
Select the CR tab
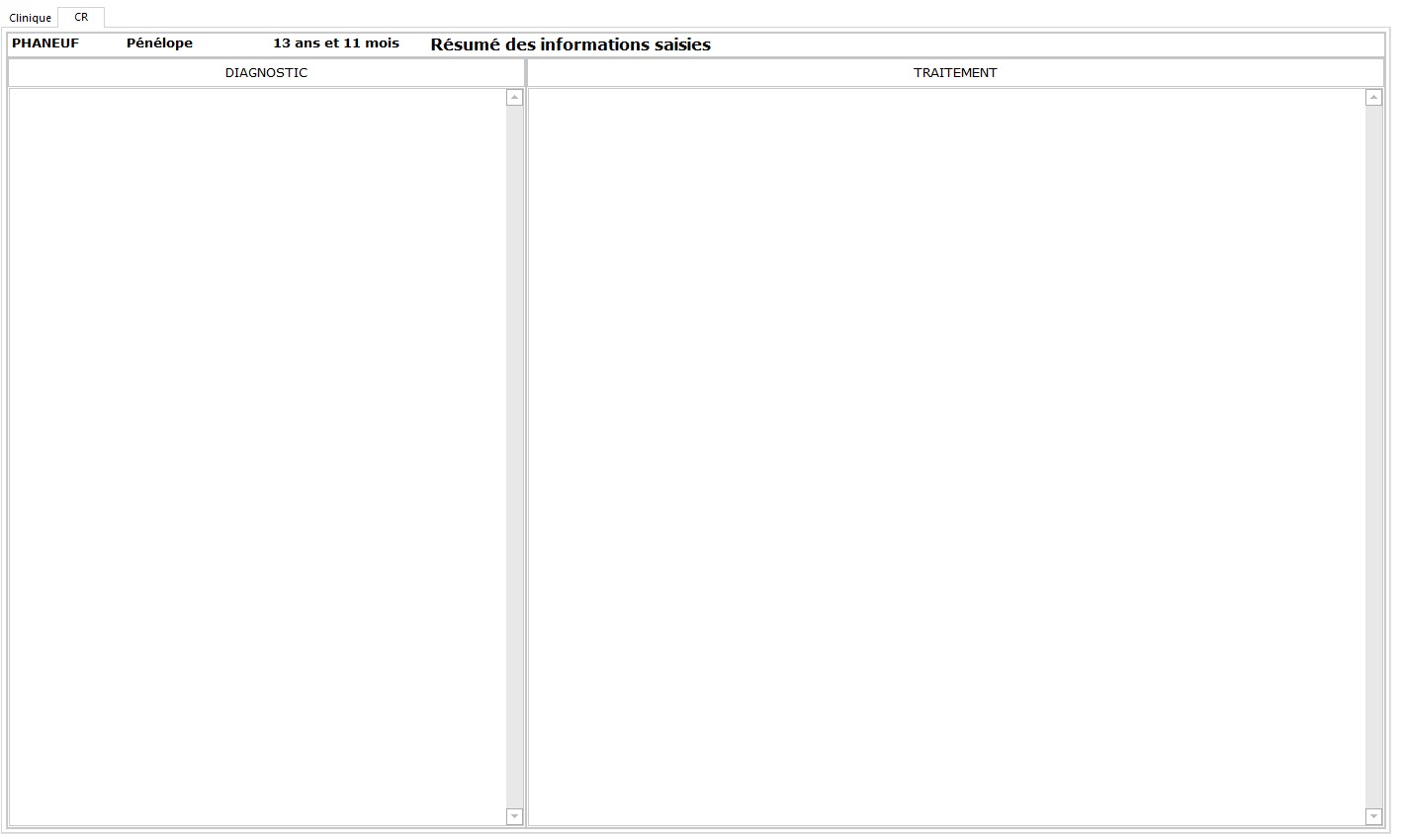pos(81,16)
